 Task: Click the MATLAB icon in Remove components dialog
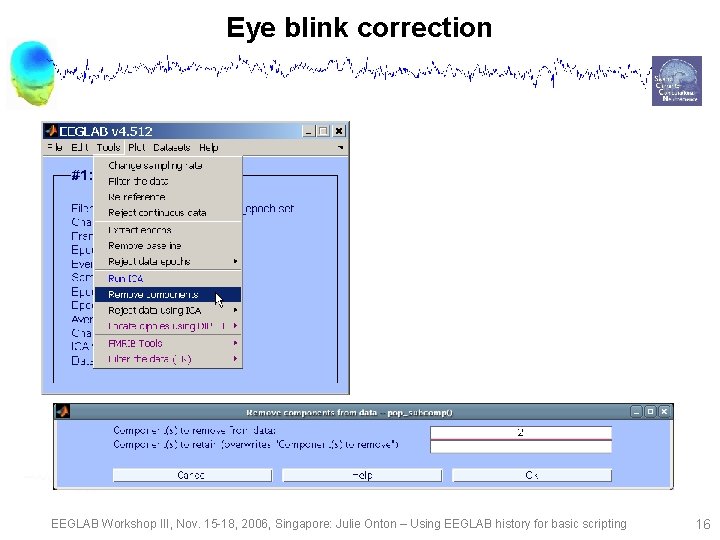tap(63, 411)
